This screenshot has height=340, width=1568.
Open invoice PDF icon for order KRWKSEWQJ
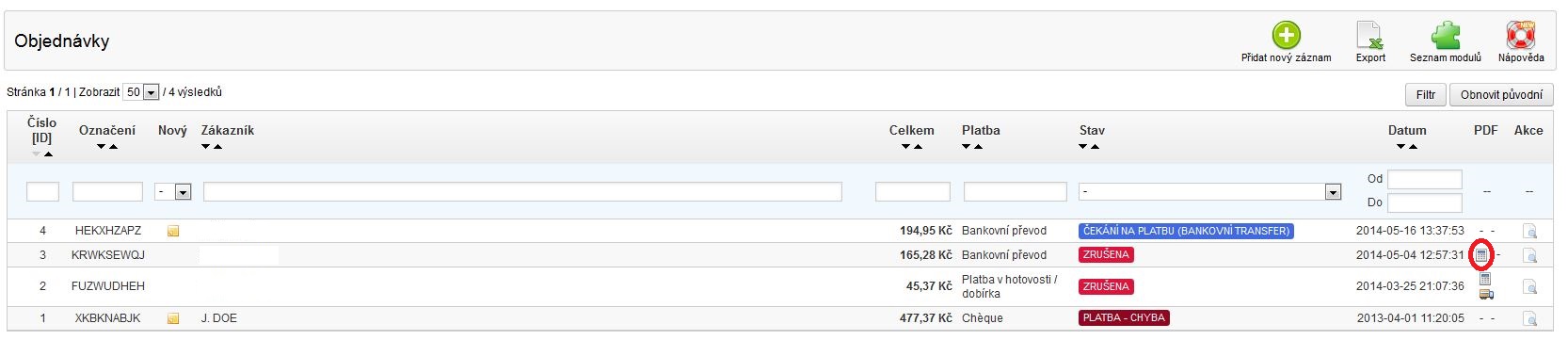coord(1481,255)
